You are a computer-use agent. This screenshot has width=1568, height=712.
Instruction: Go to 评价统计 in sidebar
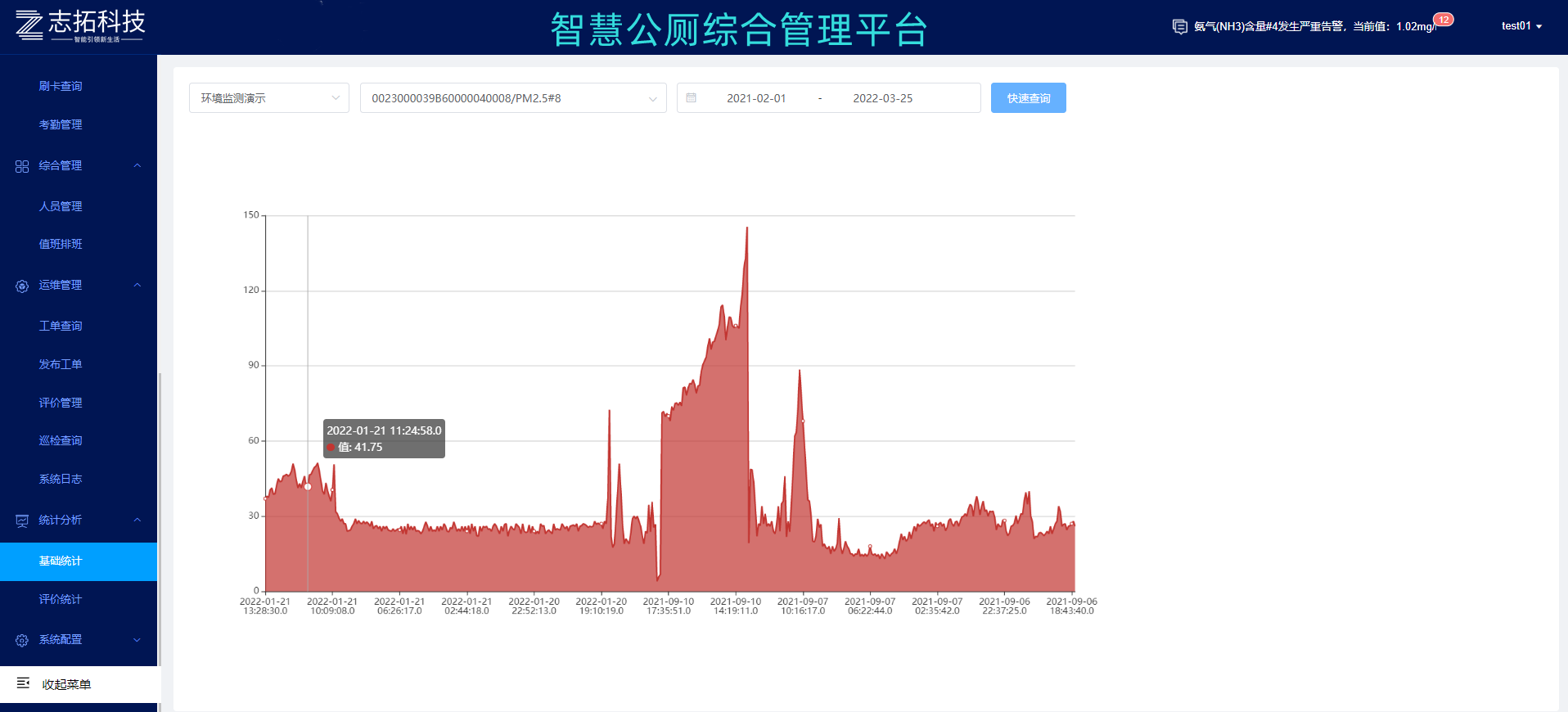pos(61,599)
